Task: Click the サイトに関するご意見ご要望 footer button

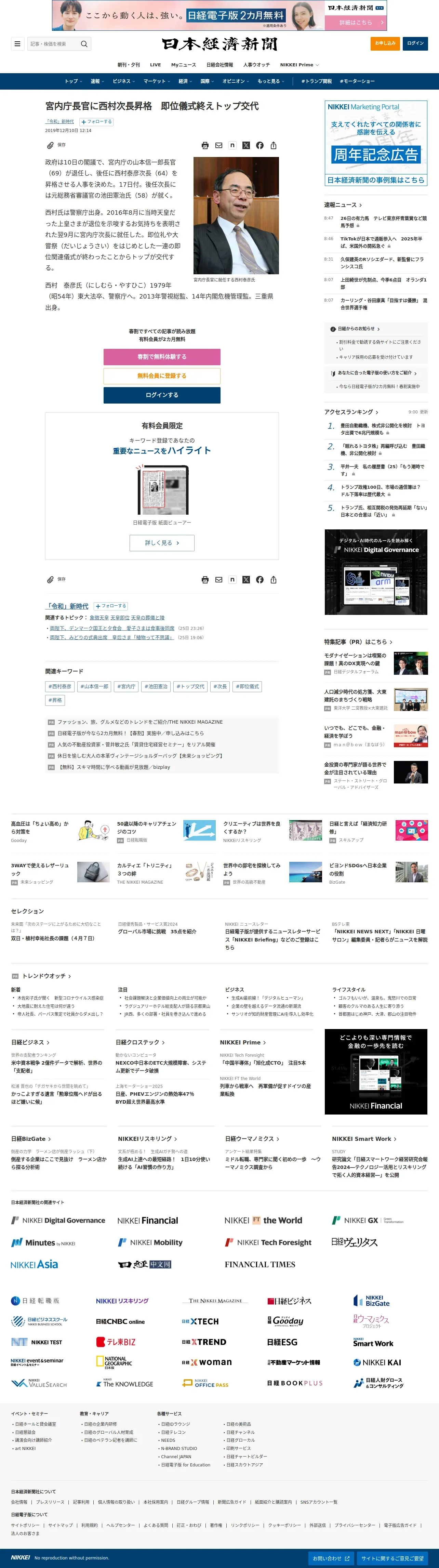Action: click(392, 1558)
